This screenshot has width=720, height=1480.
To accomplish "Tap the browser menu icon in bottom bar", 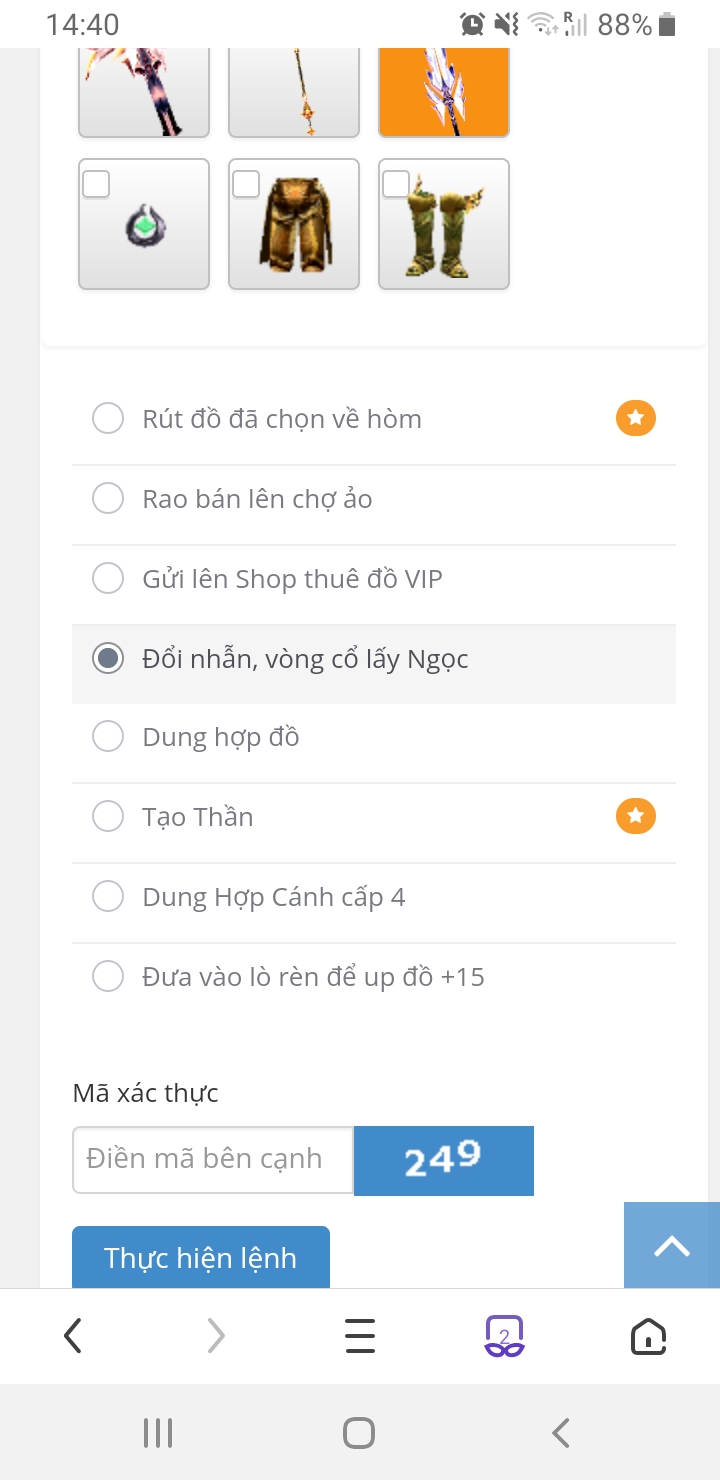I will click(x=359, y=1335).
